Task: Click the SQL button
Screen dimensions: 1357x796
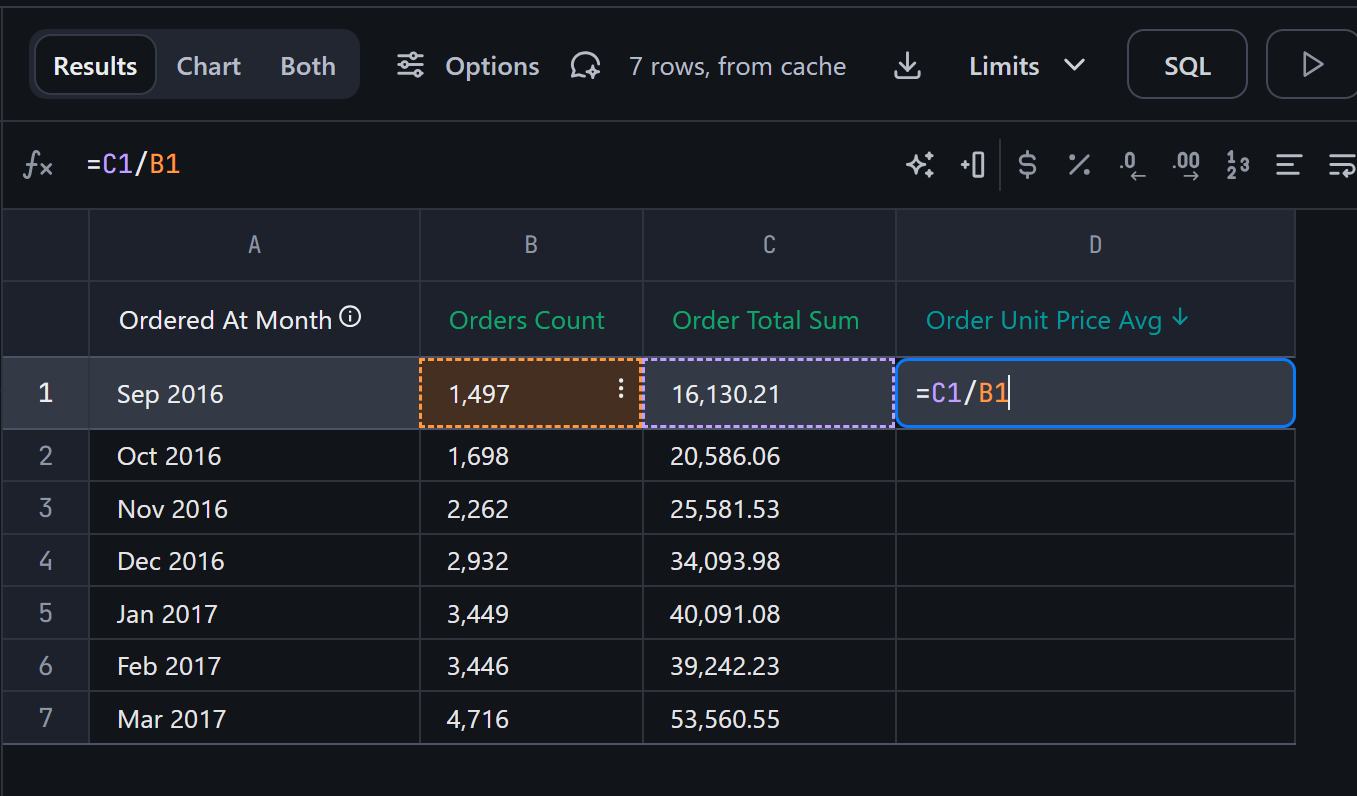Action: click(1187, 66)
